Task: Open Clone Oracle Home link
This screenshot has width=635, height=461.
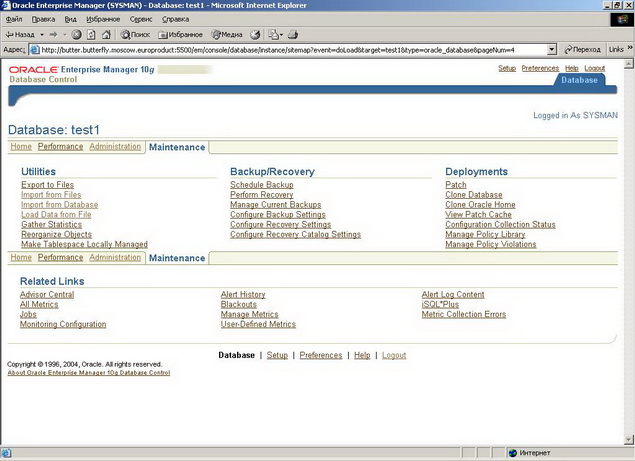Action: click(480, 205)
